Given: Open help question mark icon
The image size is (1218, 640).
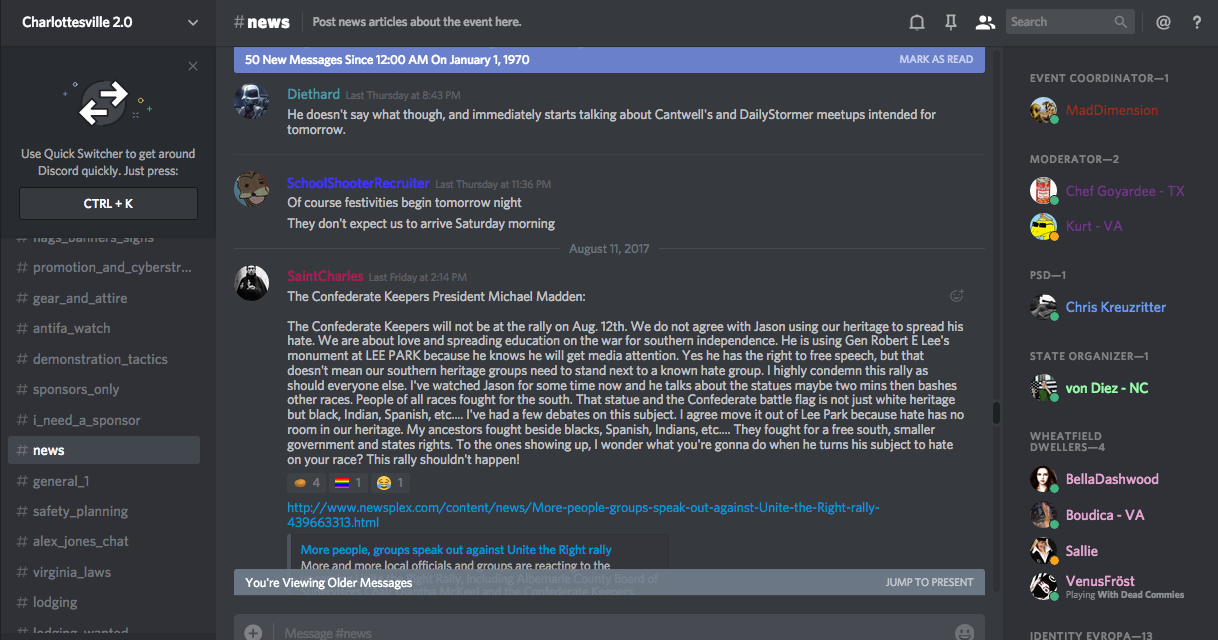Looking at the screenshot, I should pos(1197,22).
